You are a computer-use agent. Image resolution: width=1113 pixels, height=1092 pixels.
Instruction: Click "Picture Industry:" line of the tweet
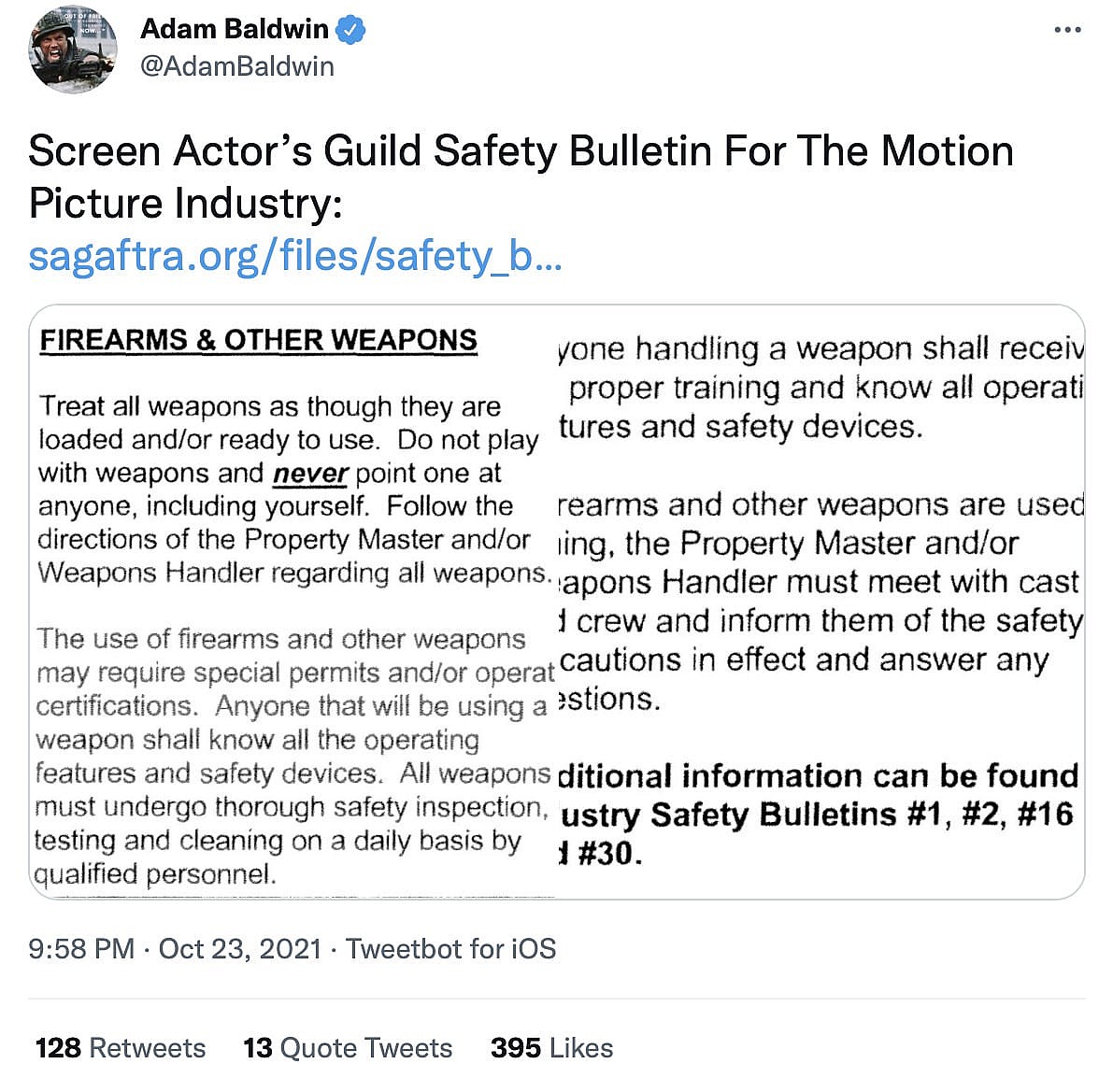[186, 204]
